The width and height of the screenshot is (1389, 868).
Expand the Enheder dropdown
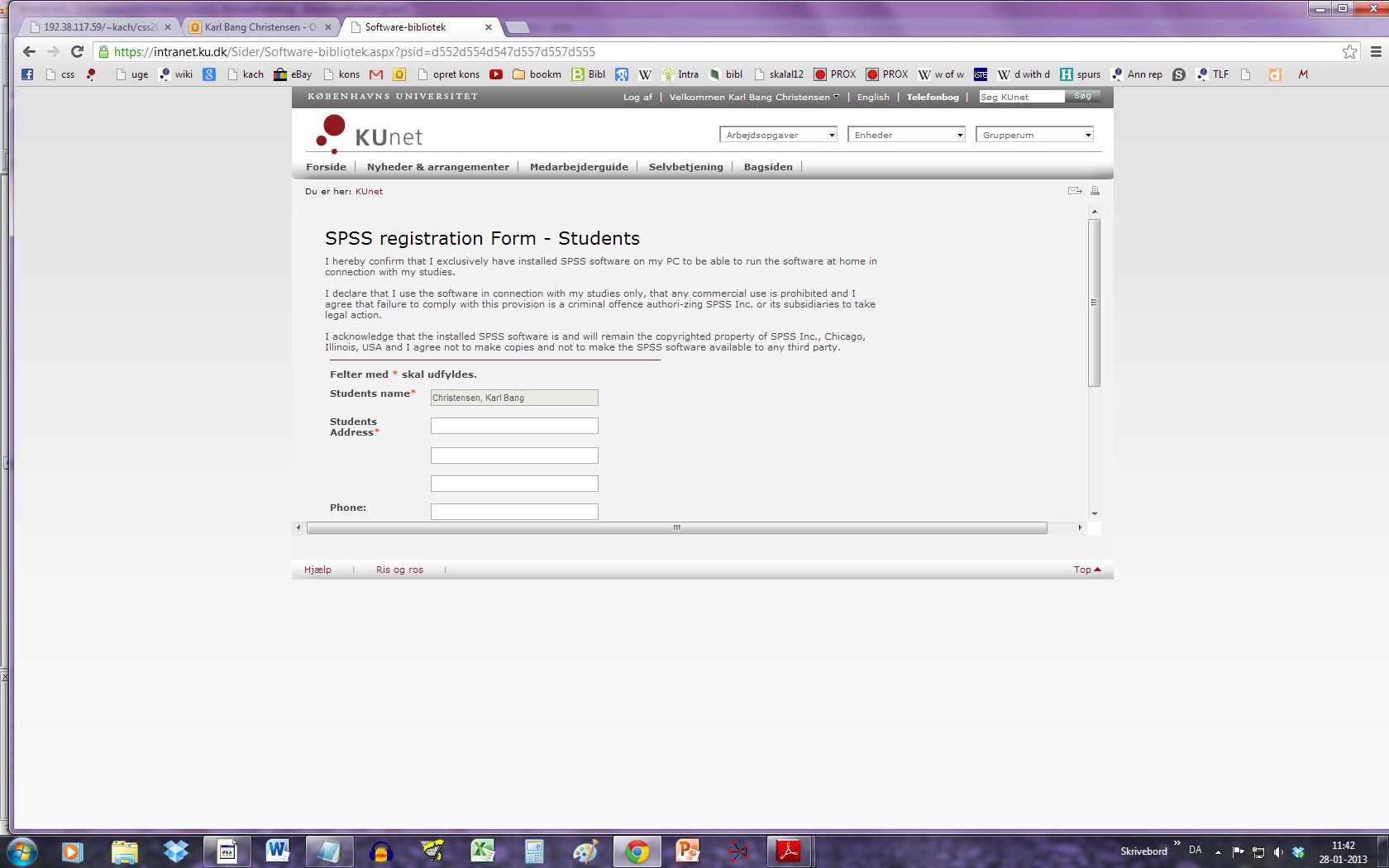[x=907, y=135]
